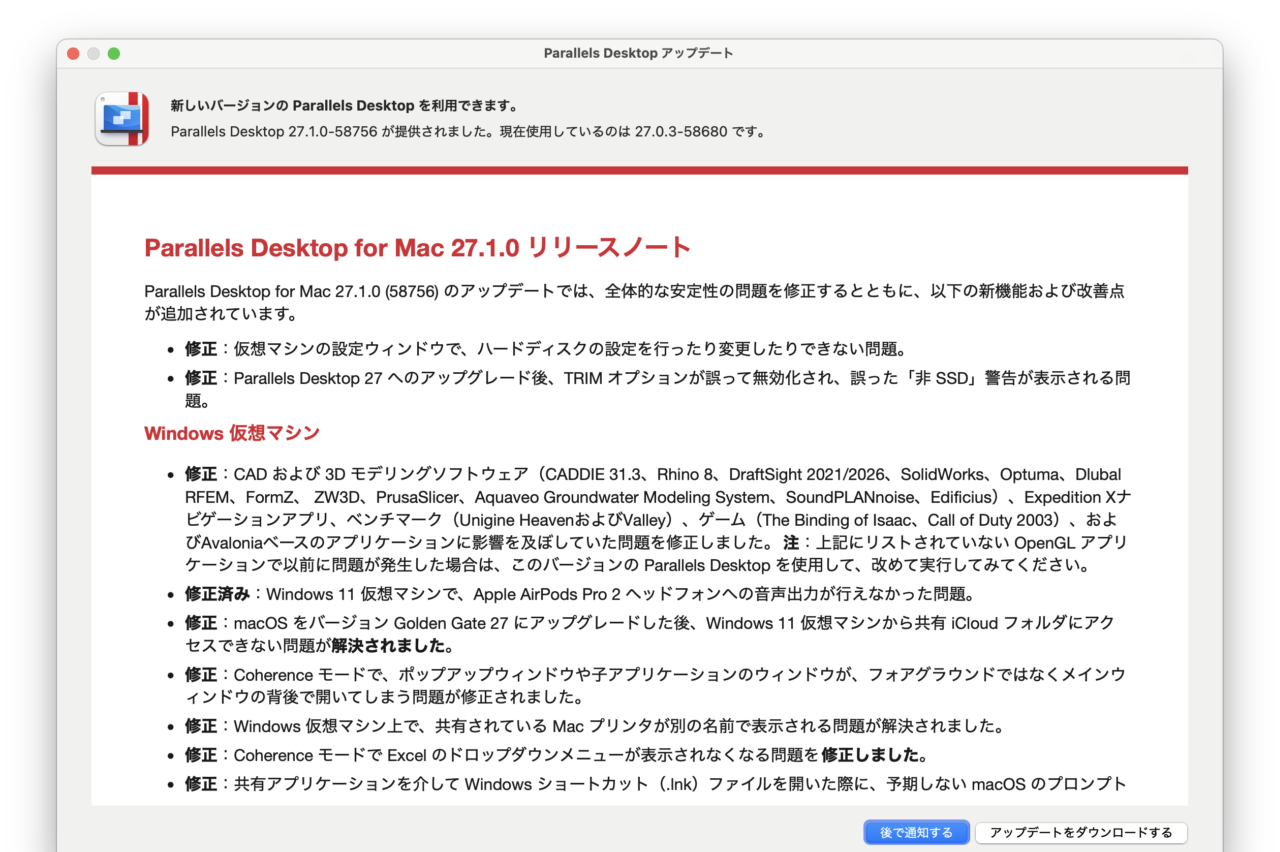
Task: Click the window title Parallels Desktop アップデート
Action: [639, 53]
